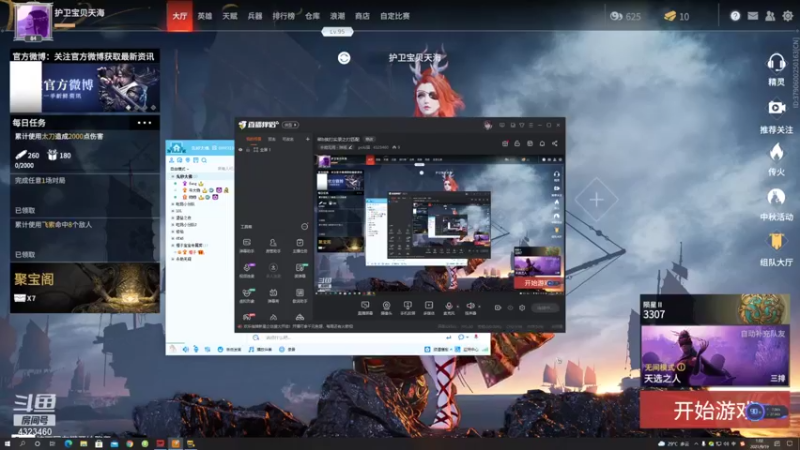Click the Douyu notification bell icon
Viewport: 800px width, 450px height.
542,143
